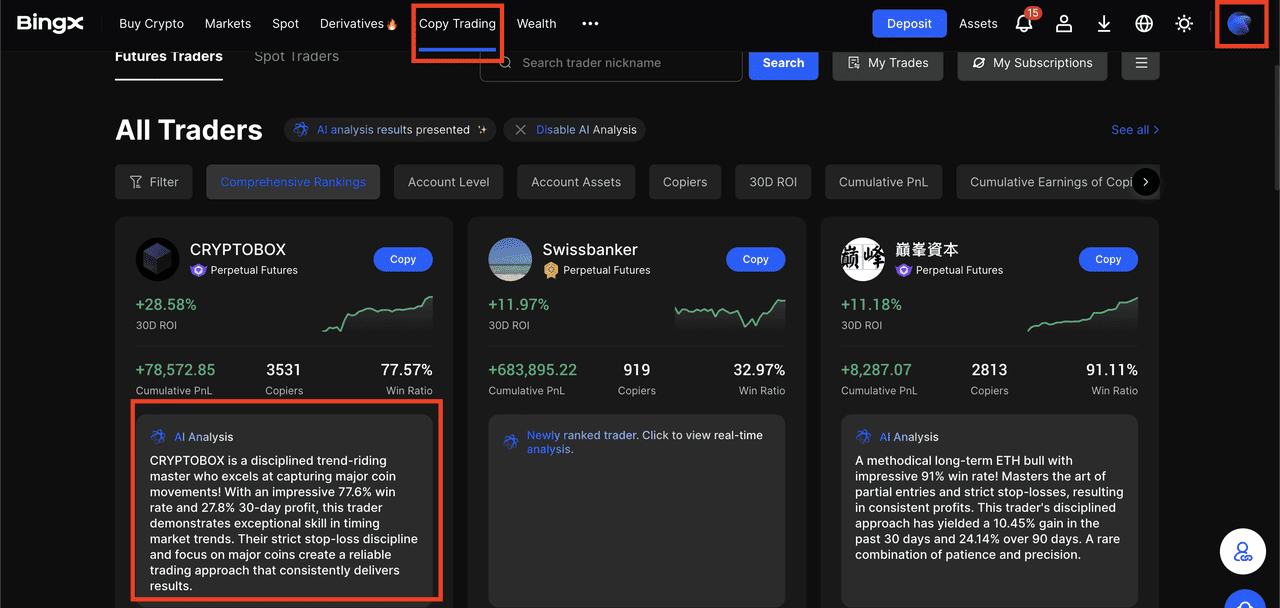Click the download app icon
This screenshot has width=1280, height=608.
pos(1104,23)
